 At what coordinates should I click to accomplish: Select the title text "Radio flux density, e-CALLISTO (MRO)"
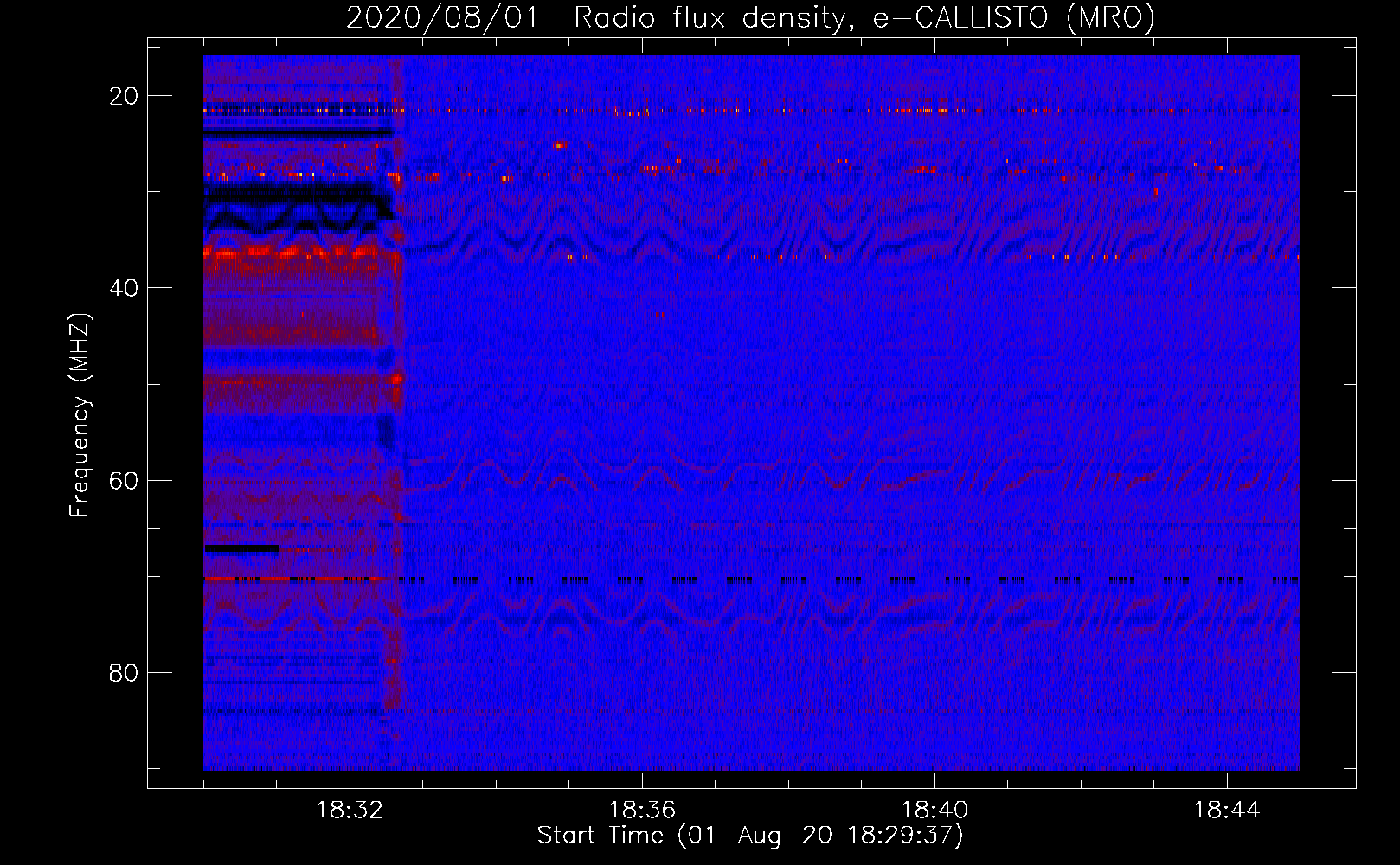pos(864,18)
